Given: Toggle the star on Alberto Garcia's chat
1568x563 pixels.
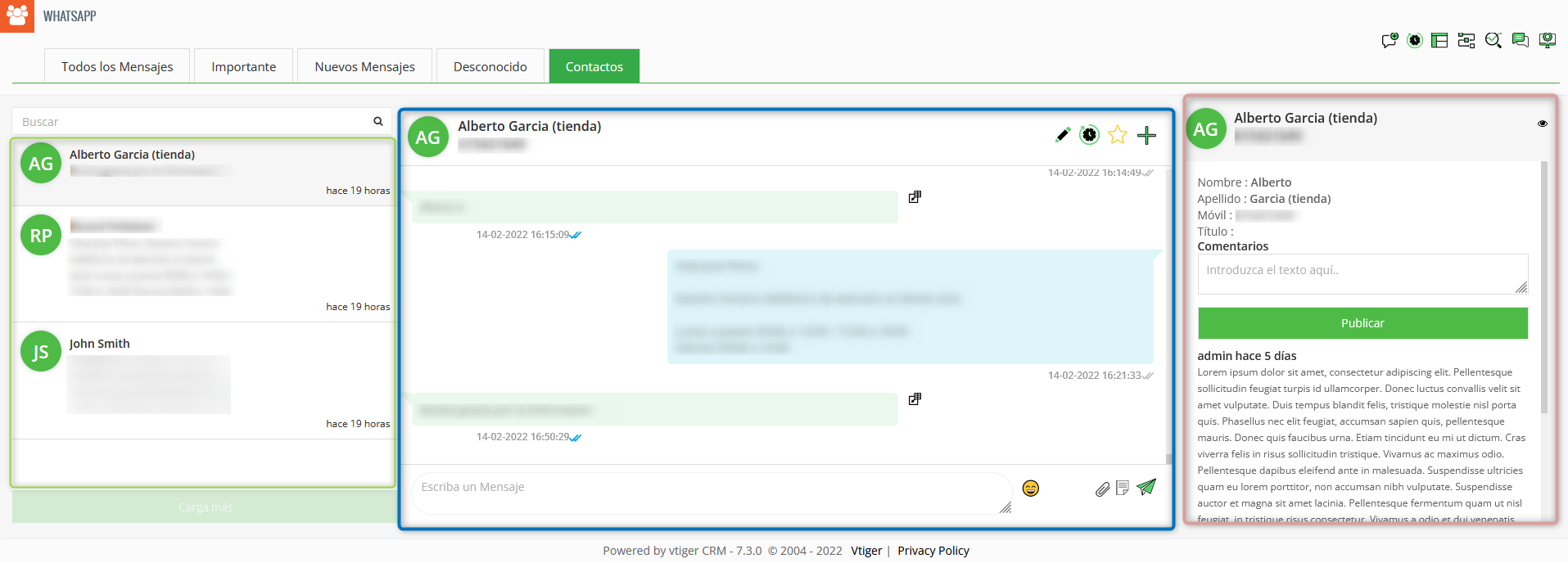Looking at the screenshot, I should click(x=1118, y=135).
